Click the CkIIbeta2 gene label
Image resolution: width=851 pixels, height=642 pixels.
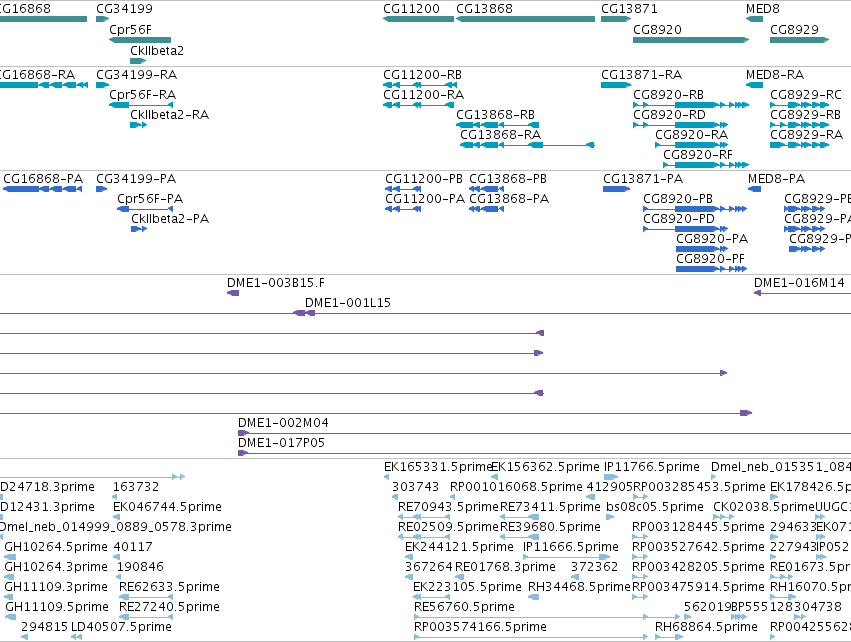coord(157,50)
